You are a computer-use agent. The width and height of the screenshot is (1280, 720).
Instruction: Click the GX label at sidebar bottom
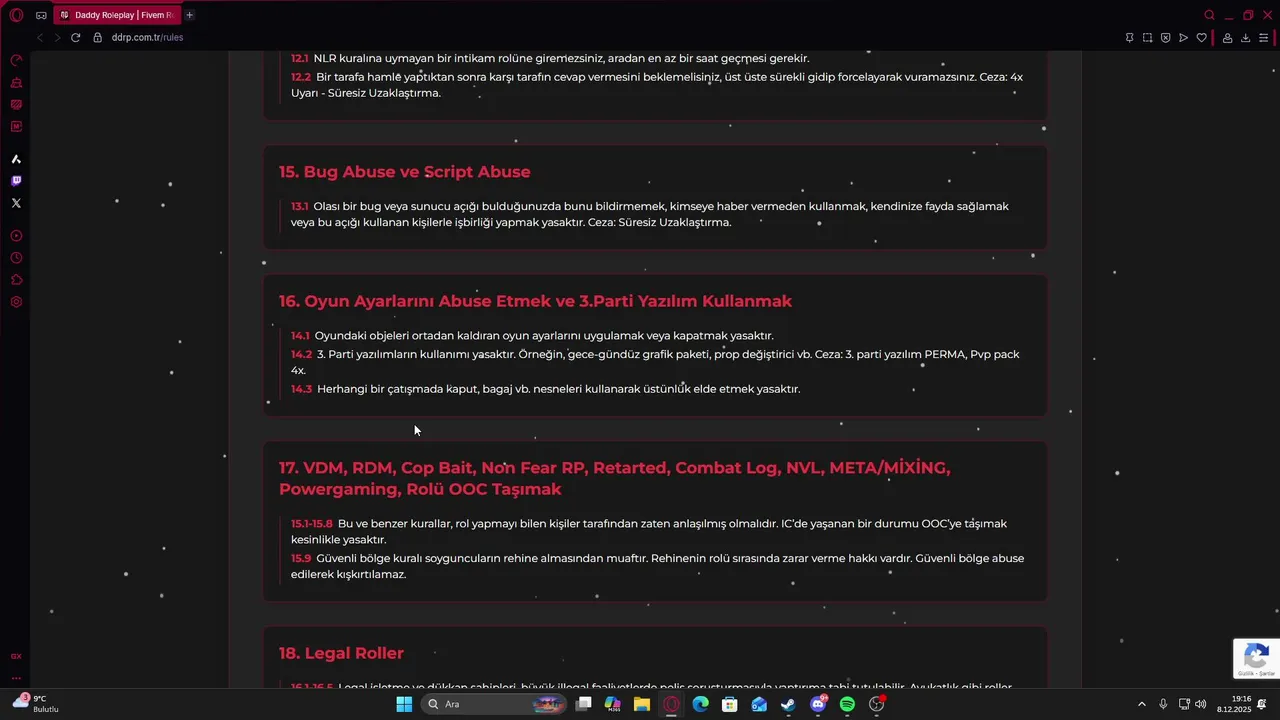(x=16, y=657)
